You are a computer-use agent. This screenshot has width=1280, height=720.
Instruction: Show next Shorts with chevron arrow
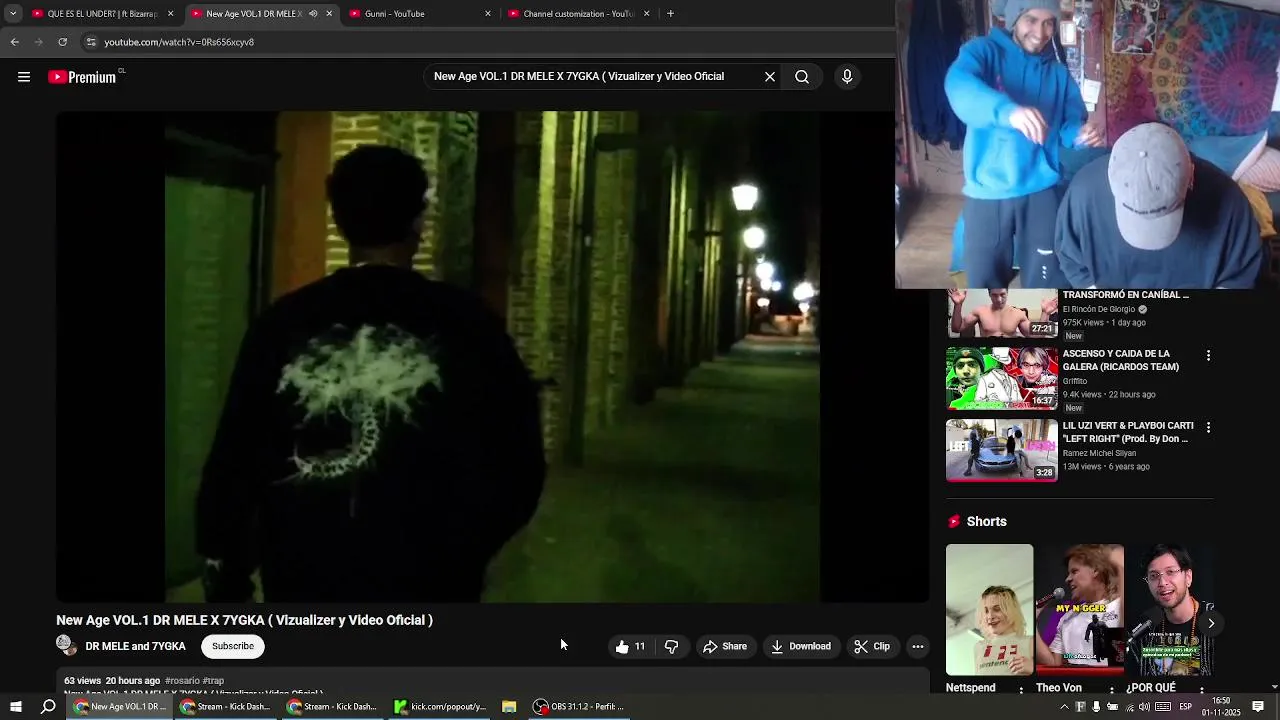(x=1211, y=623)
